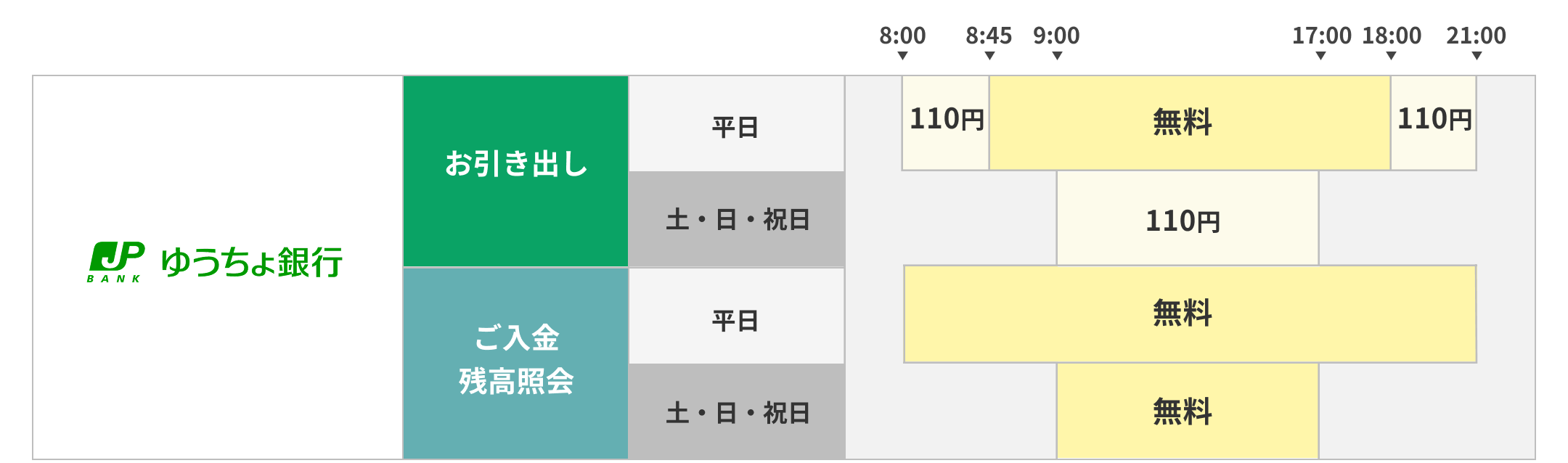This screenshot has height=463, width=1568.
Task: Click the triangle marker under 18:00
Action: (1391, 56)
